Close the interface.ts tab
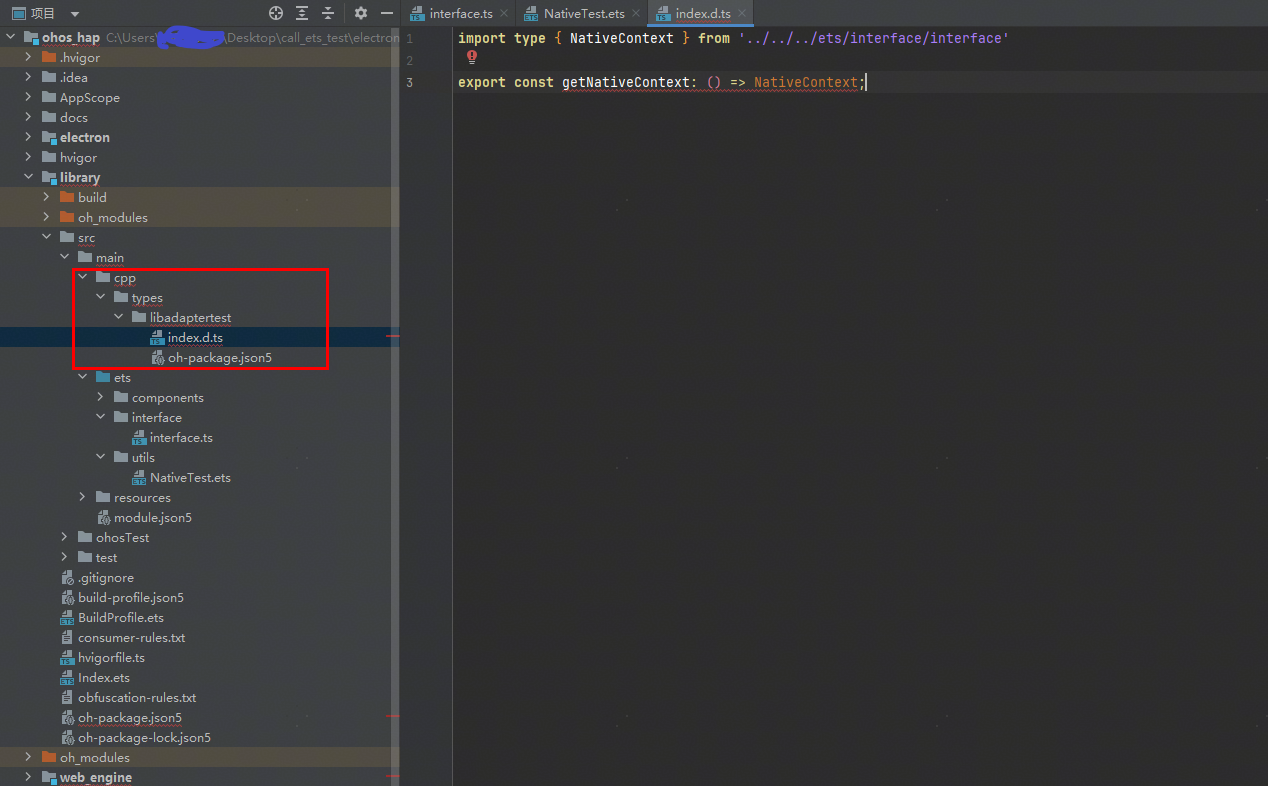The width and height of the screenshot is (1268, 786). [504, 14]
